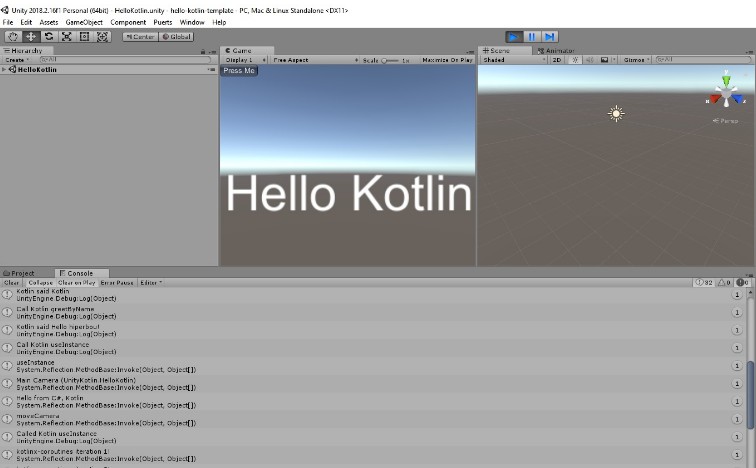Adjust the Game view Scale slider
756x468 pixels.
(390, 61)
